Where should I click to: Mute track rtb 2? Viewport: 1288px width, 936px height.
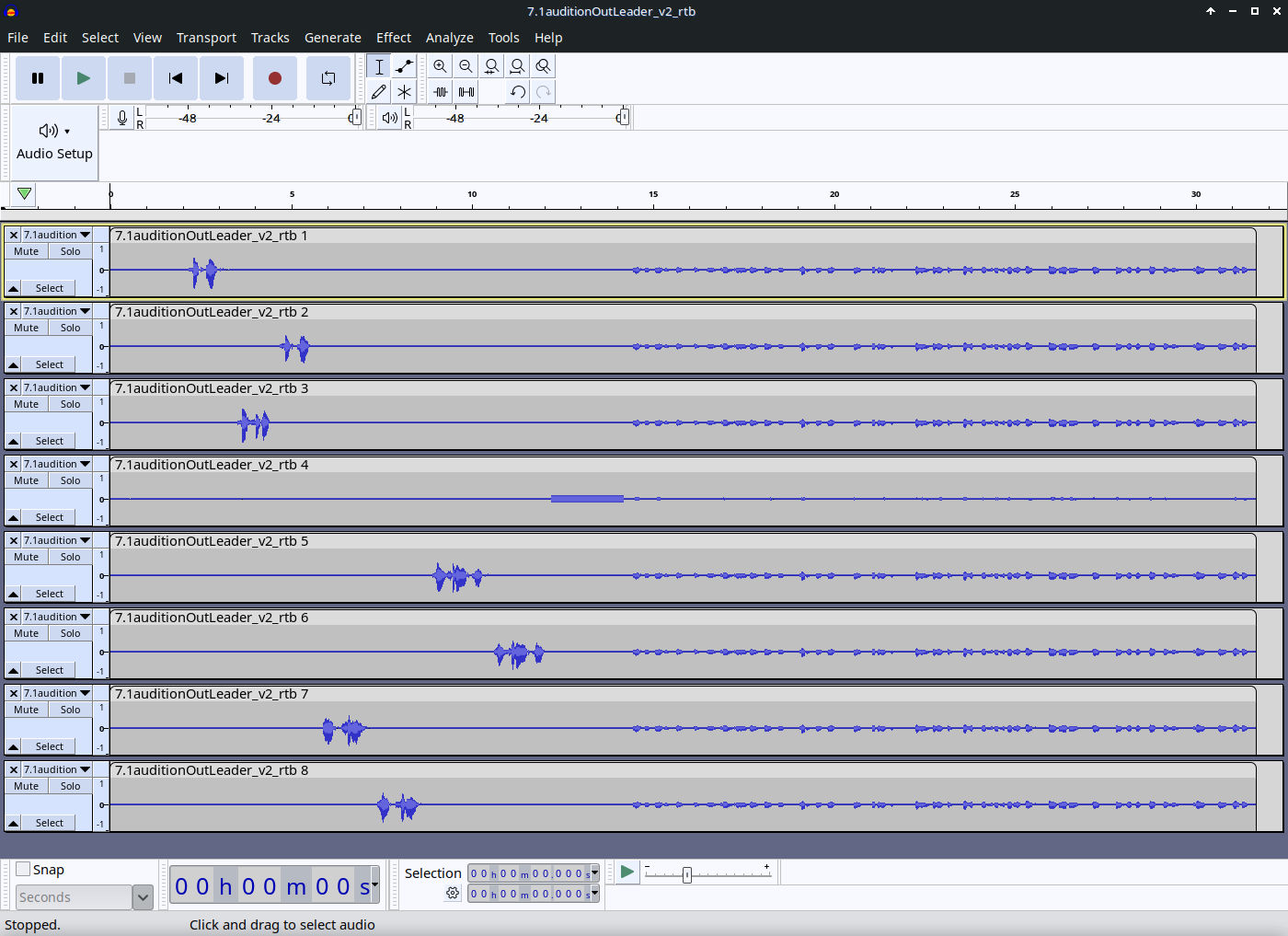[27, 328]
